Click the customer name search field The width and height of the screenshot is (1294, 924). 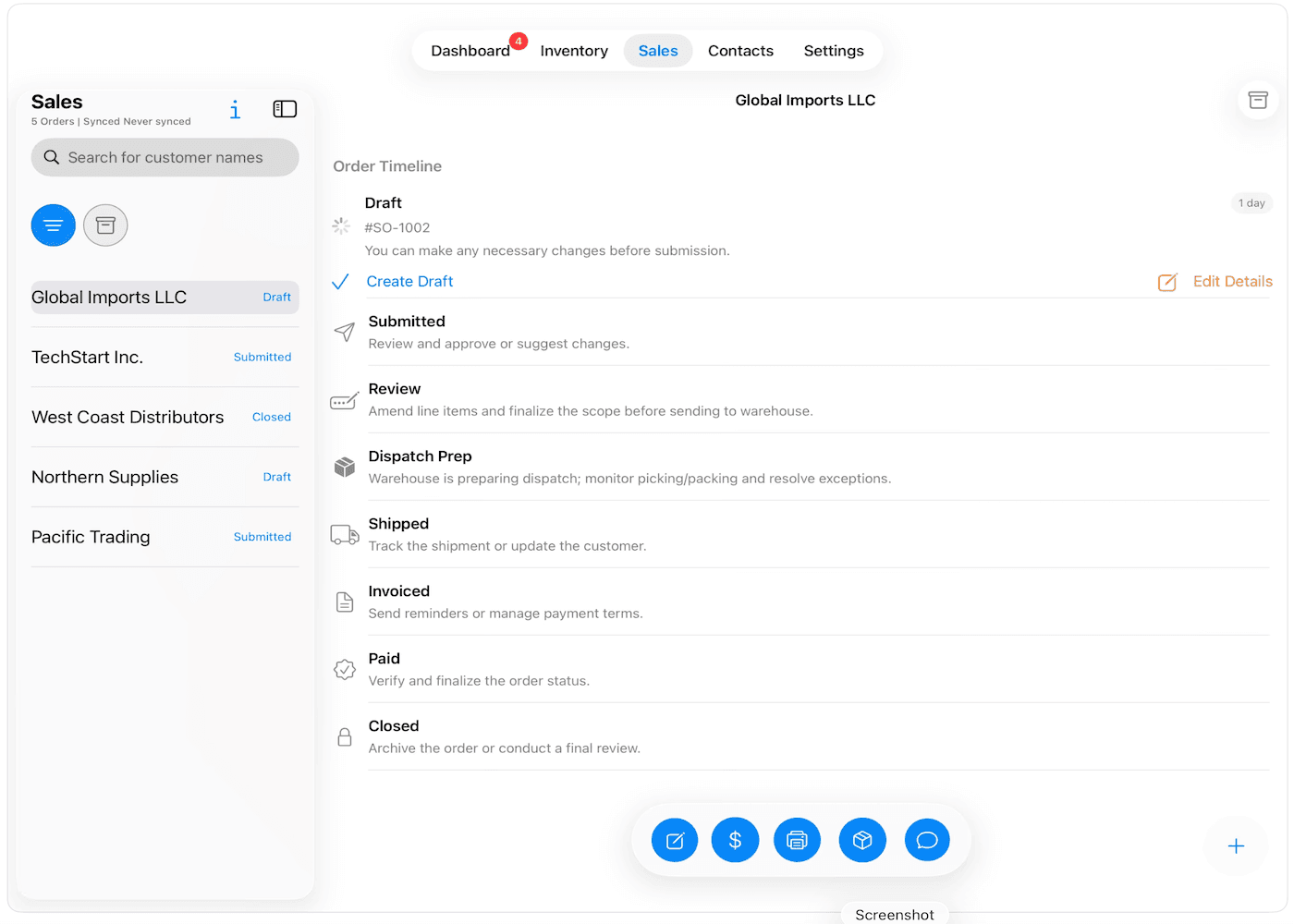coord(165,158)
